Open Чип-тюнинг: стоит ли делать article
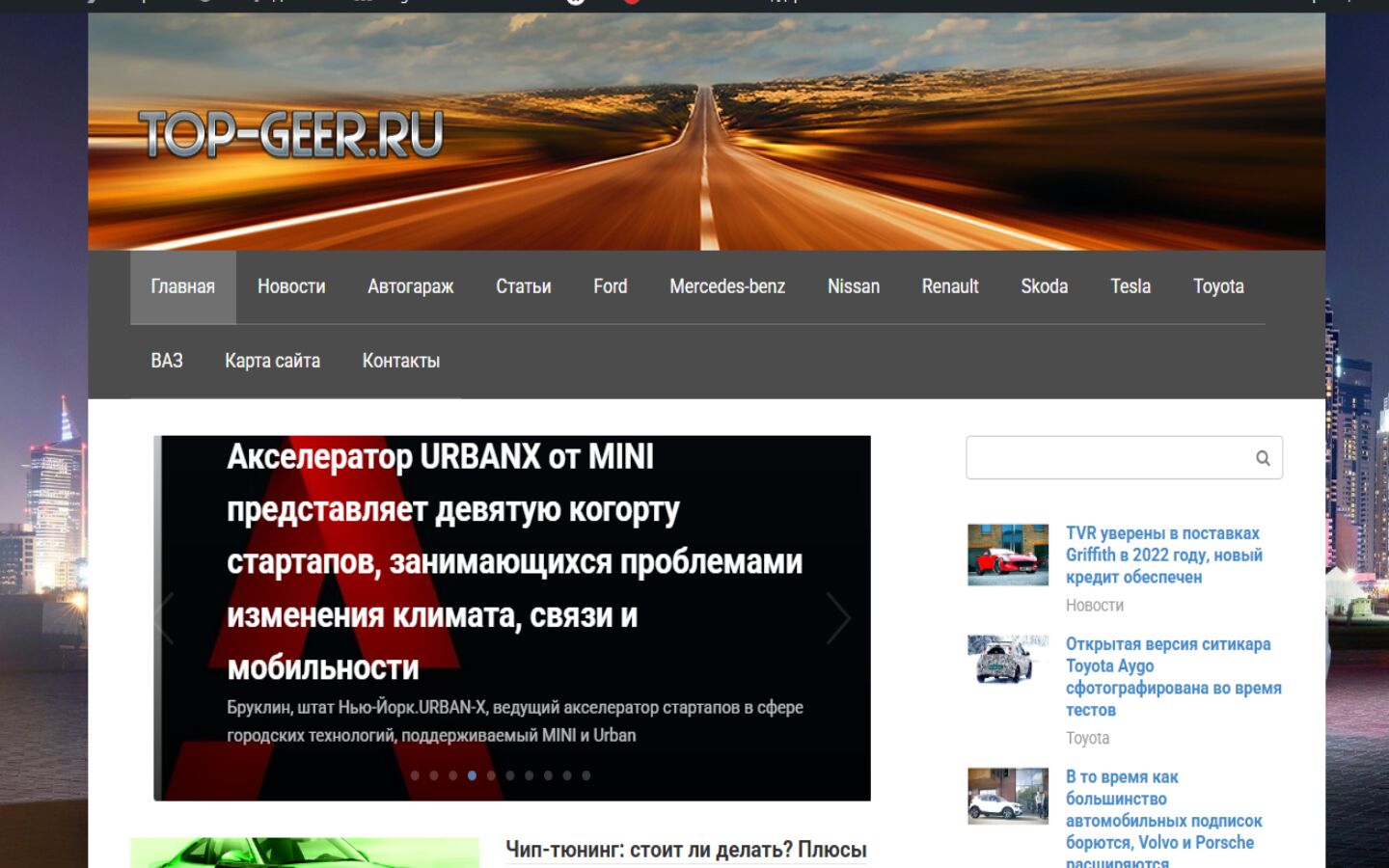Screen dimensions: 1389x868 tap(686, 851)
